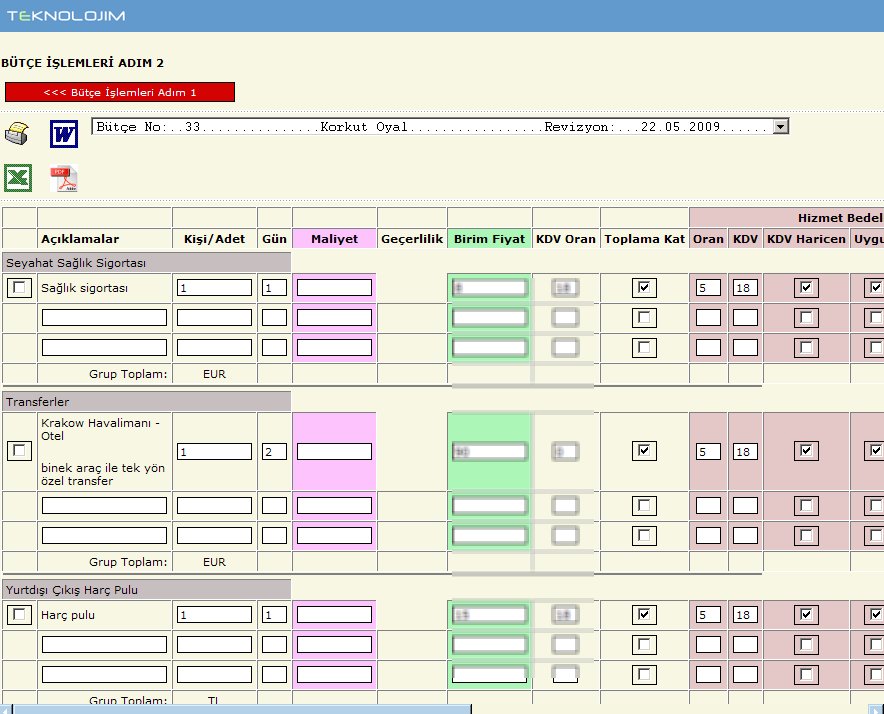Click the TEKNOLOJIM logo
The width and height of the screenshot is (884, 714).
tap(66, 15)
